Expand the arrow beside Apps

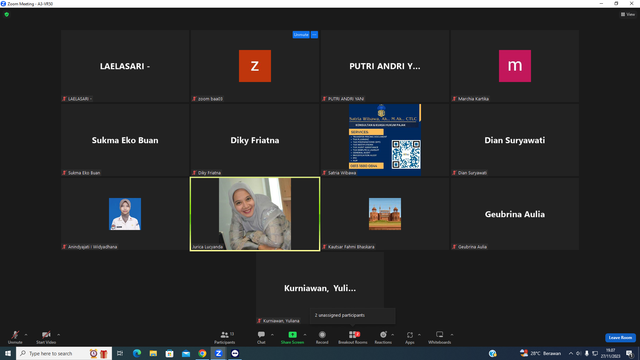419,335
